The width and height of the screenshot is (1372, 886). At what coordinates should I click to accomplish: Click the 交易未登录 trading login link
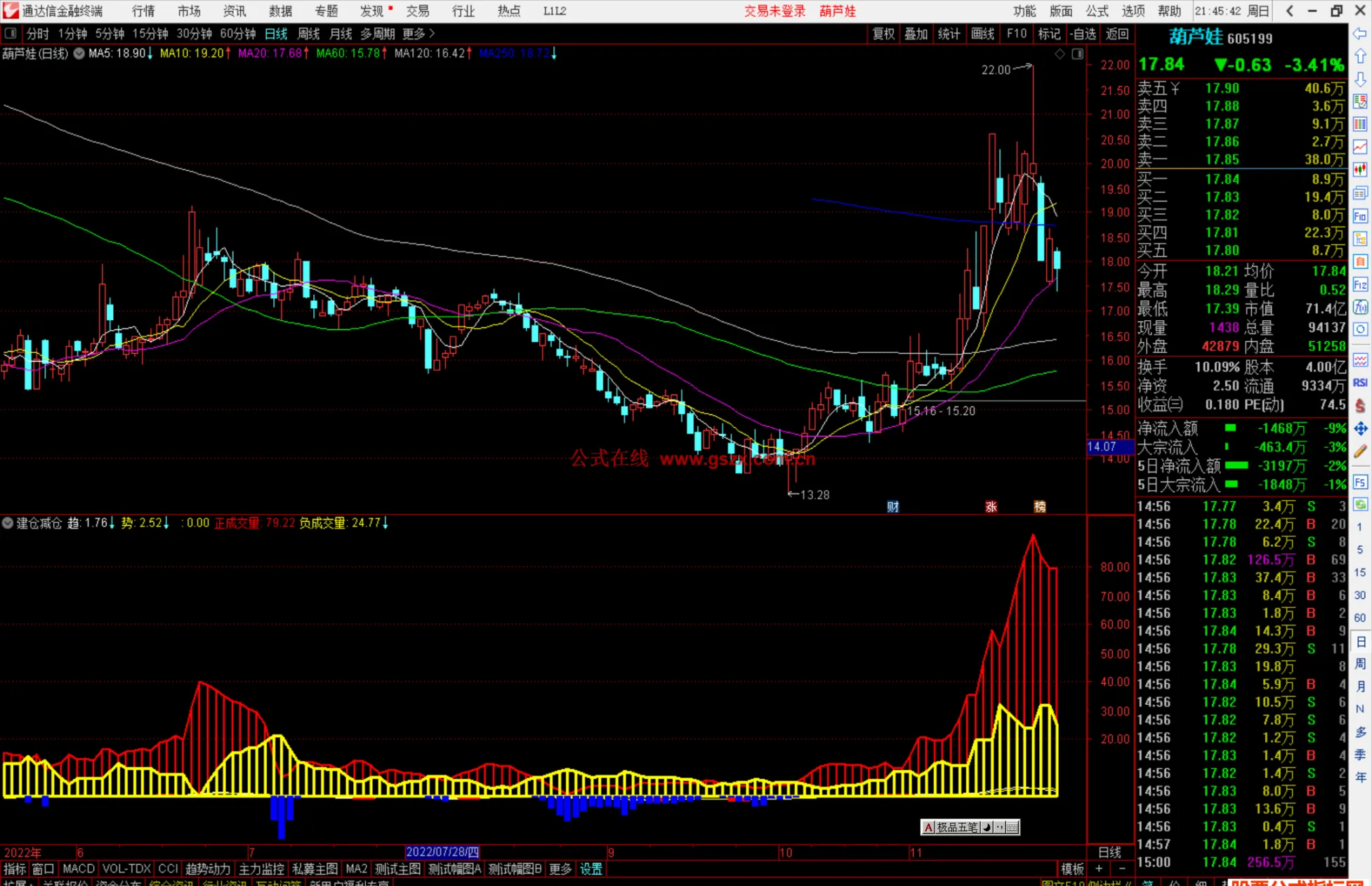(x=774, y=11)
